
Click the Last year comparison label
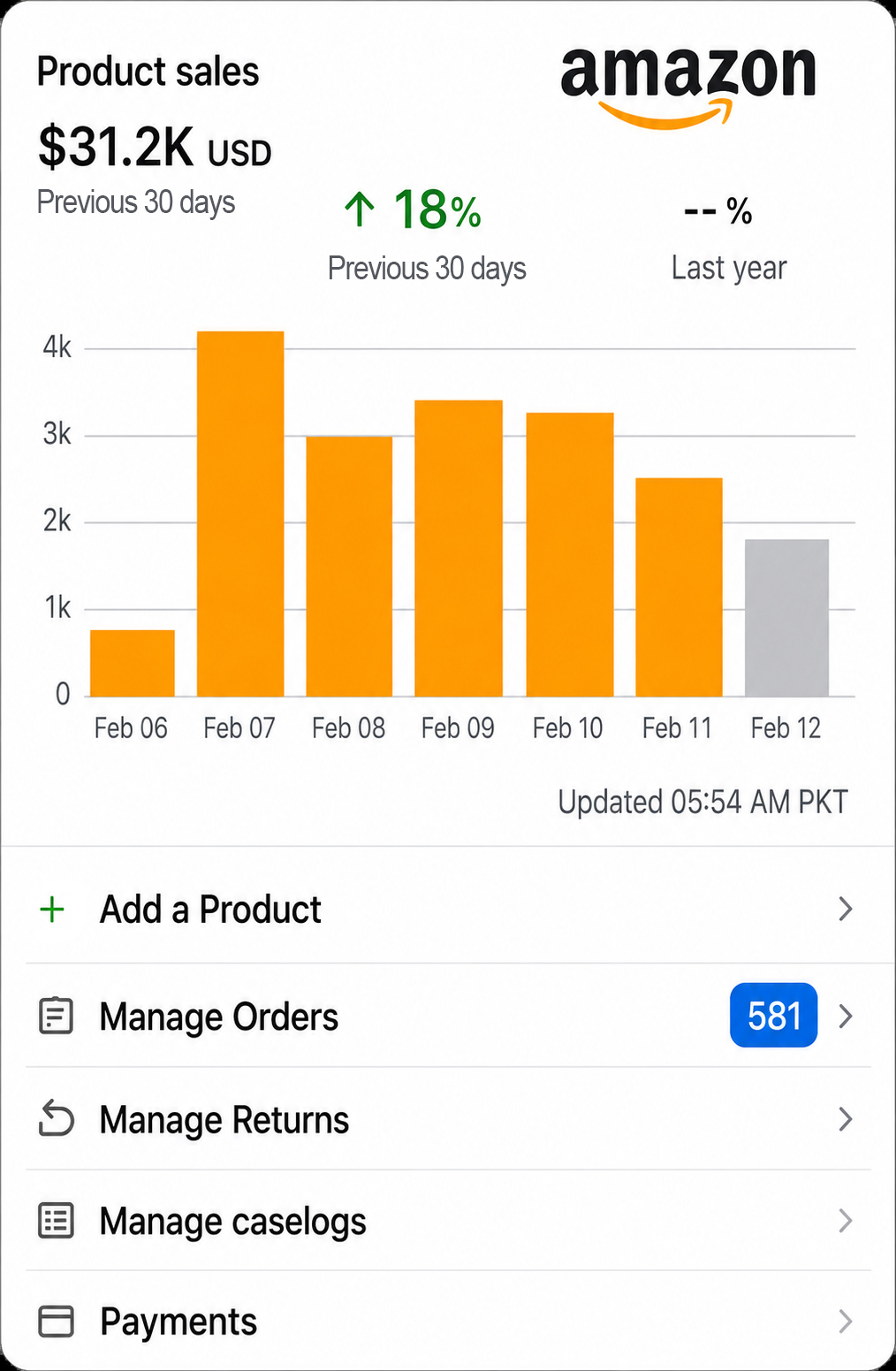729,268
